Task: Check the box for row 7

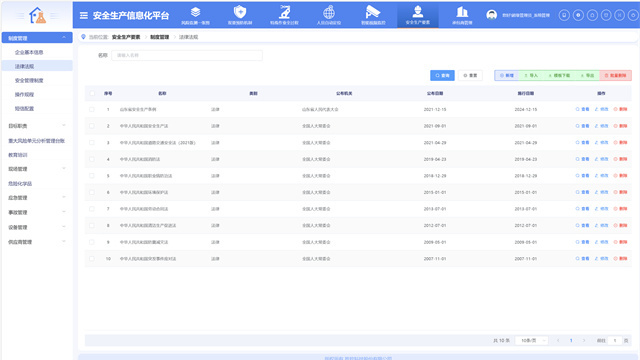Action: click(x=92, y=209)
